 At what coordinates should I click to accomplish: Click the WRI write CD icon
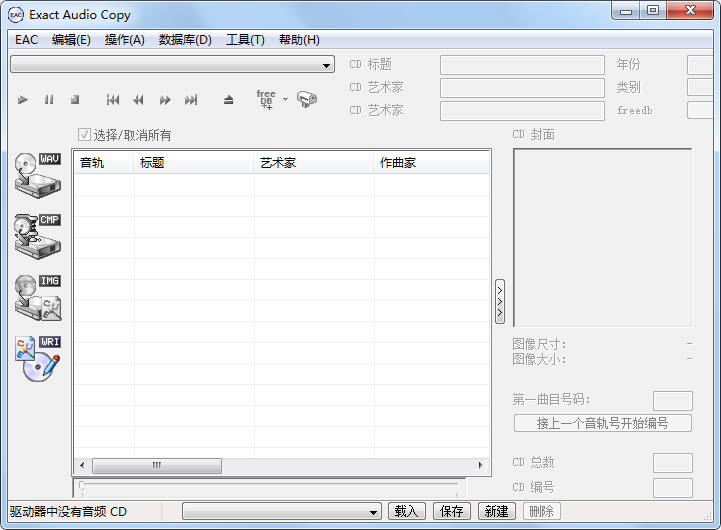pyautogui.click(x=38, y=359)
